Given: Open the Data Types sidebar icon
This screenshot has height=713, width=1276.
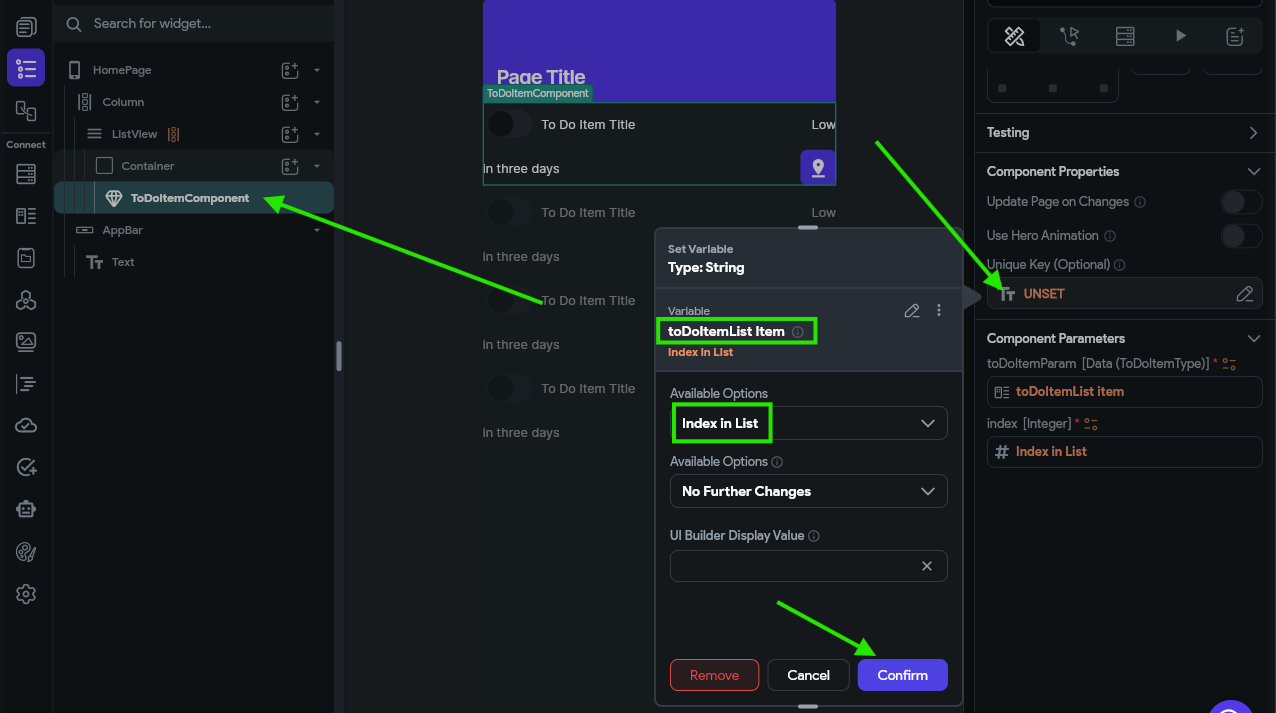Looking at the screenshot, I should [x=26, y=216].
